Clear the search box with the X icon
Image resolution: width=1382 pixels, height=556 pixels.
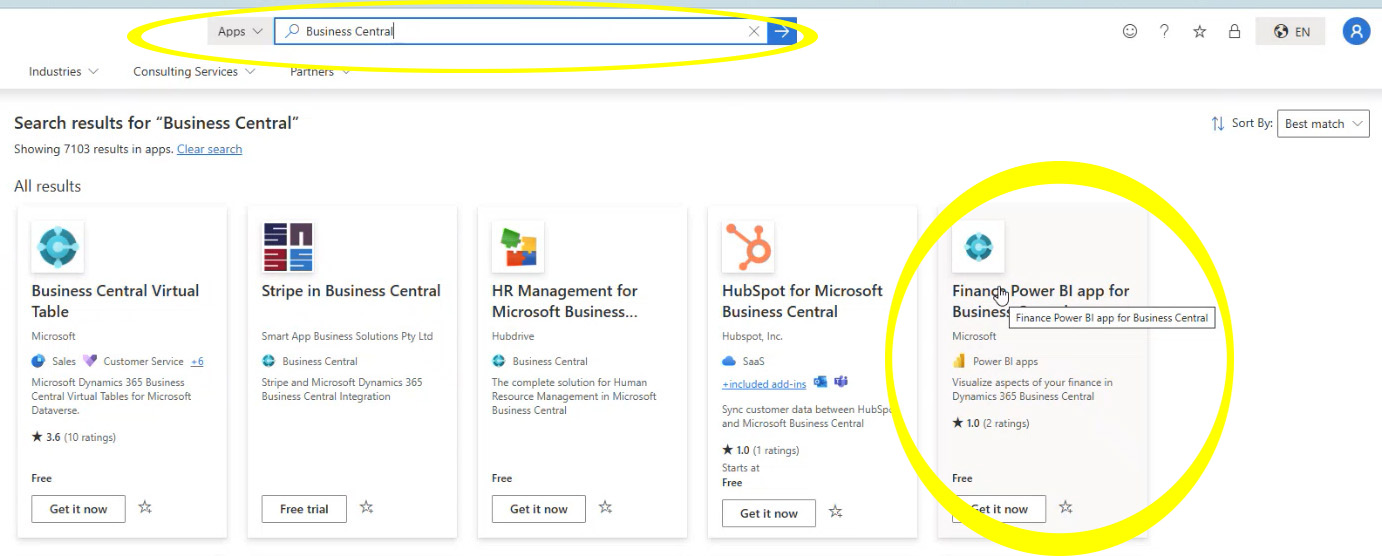(x=754, y=31)
